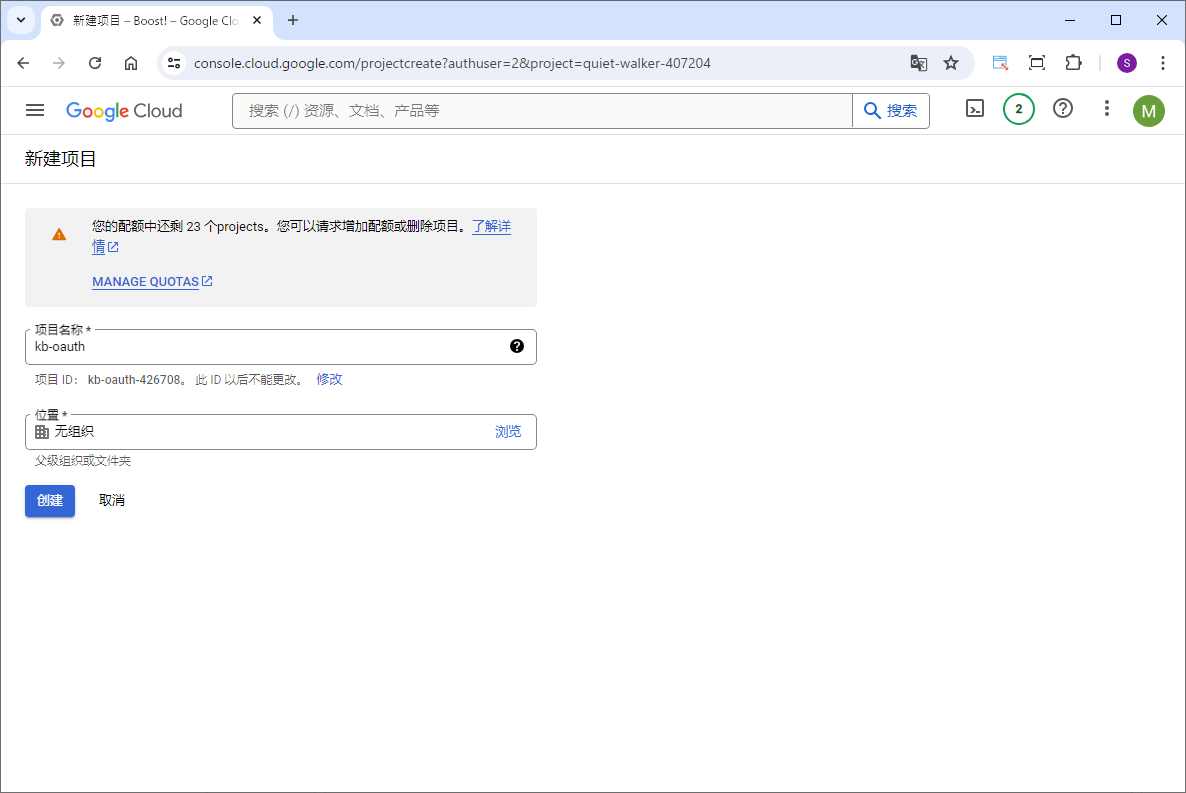Open notifications badge showing 2
The width and height of the screenshot is (1186, 793).
pyautogui.click(x=1018, y=109)
